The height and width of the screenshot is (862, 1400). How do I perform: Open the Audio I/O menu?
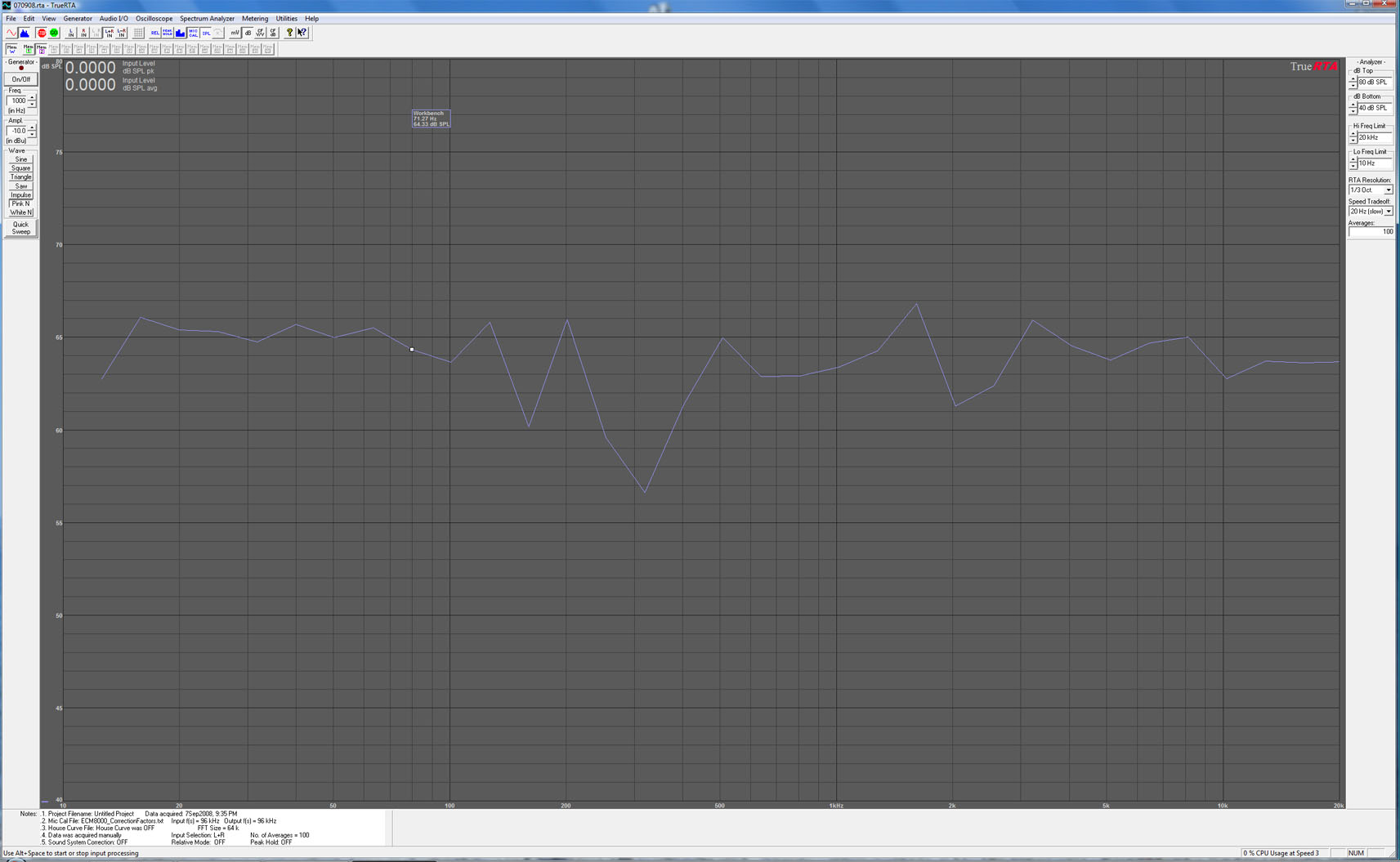(x=114, y=18)
